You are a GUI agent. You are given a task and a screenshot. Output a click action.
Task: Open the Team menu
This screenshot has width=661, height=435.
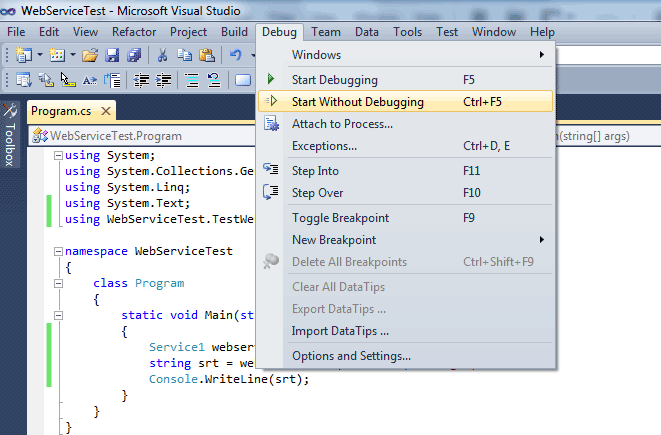tap(326, 32)
